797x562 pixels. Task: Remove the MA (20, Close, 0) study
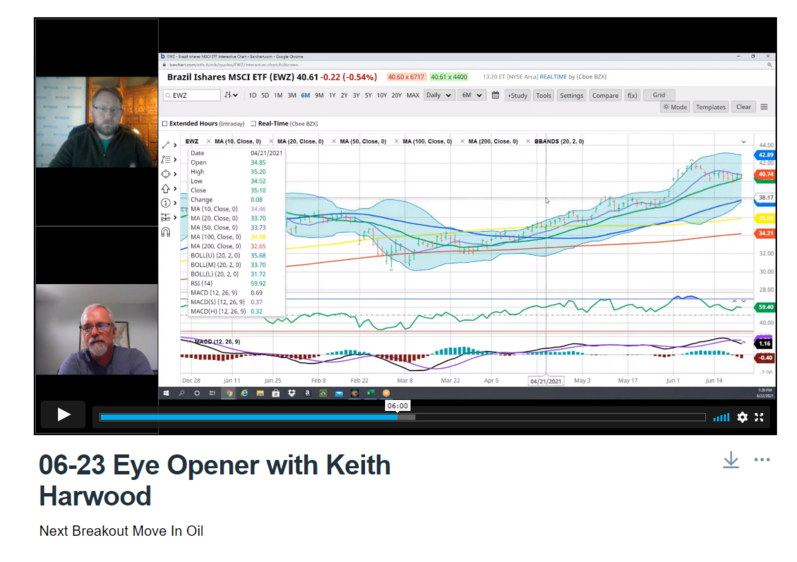point(271,141)
